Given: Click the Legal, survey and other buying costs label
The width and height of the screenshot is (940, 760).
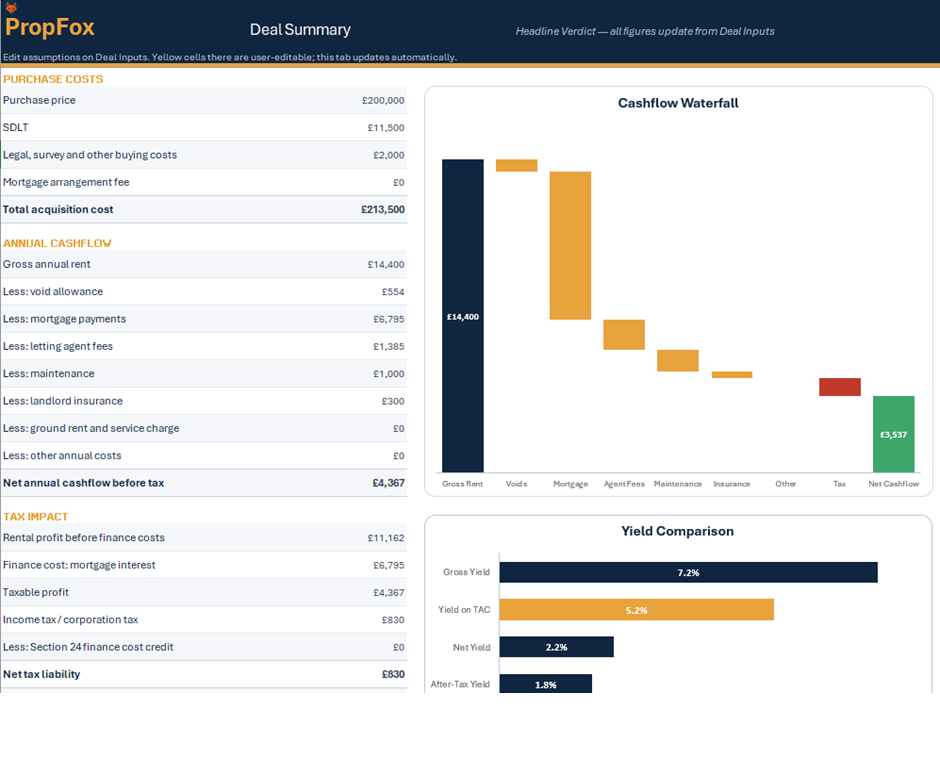Looking at the screenshot, I should (90, 155).
